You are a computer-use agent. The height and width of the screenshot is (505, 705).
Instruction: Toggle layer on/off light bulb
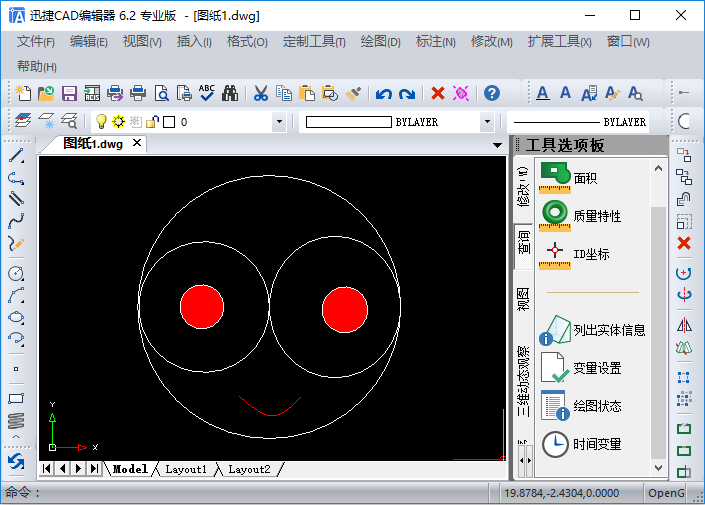tap(101, 121)
